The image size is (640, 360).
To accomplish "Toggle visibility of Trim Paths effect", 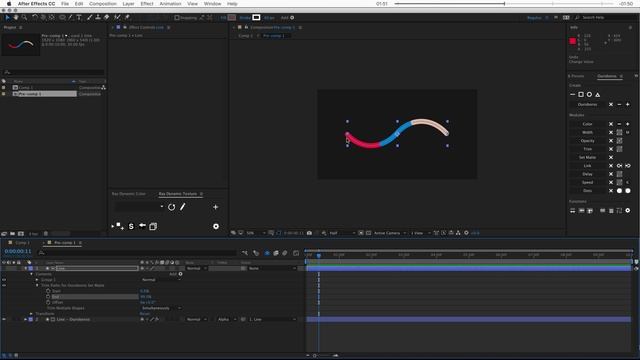I will [x=4, y=285].
